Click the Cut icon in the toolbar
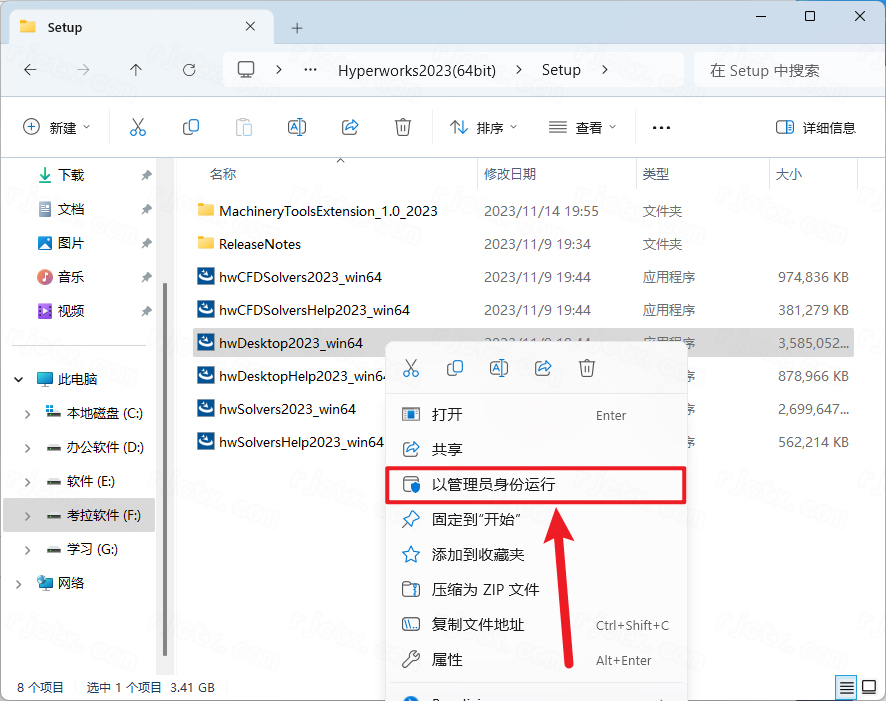The image size is (886, 701). click(138, 127)
